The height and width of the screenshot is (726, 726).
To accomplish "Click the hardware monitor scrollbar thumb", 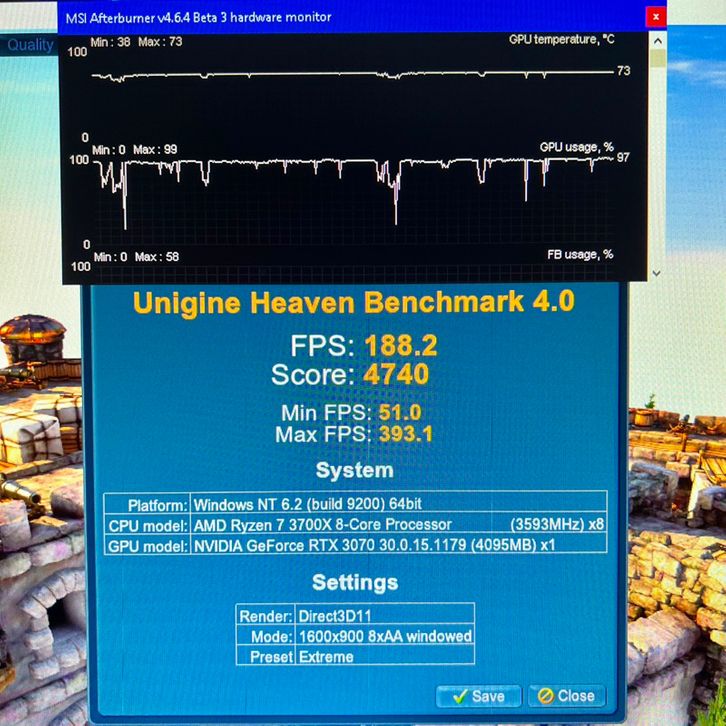I will [x=657, y=60].
